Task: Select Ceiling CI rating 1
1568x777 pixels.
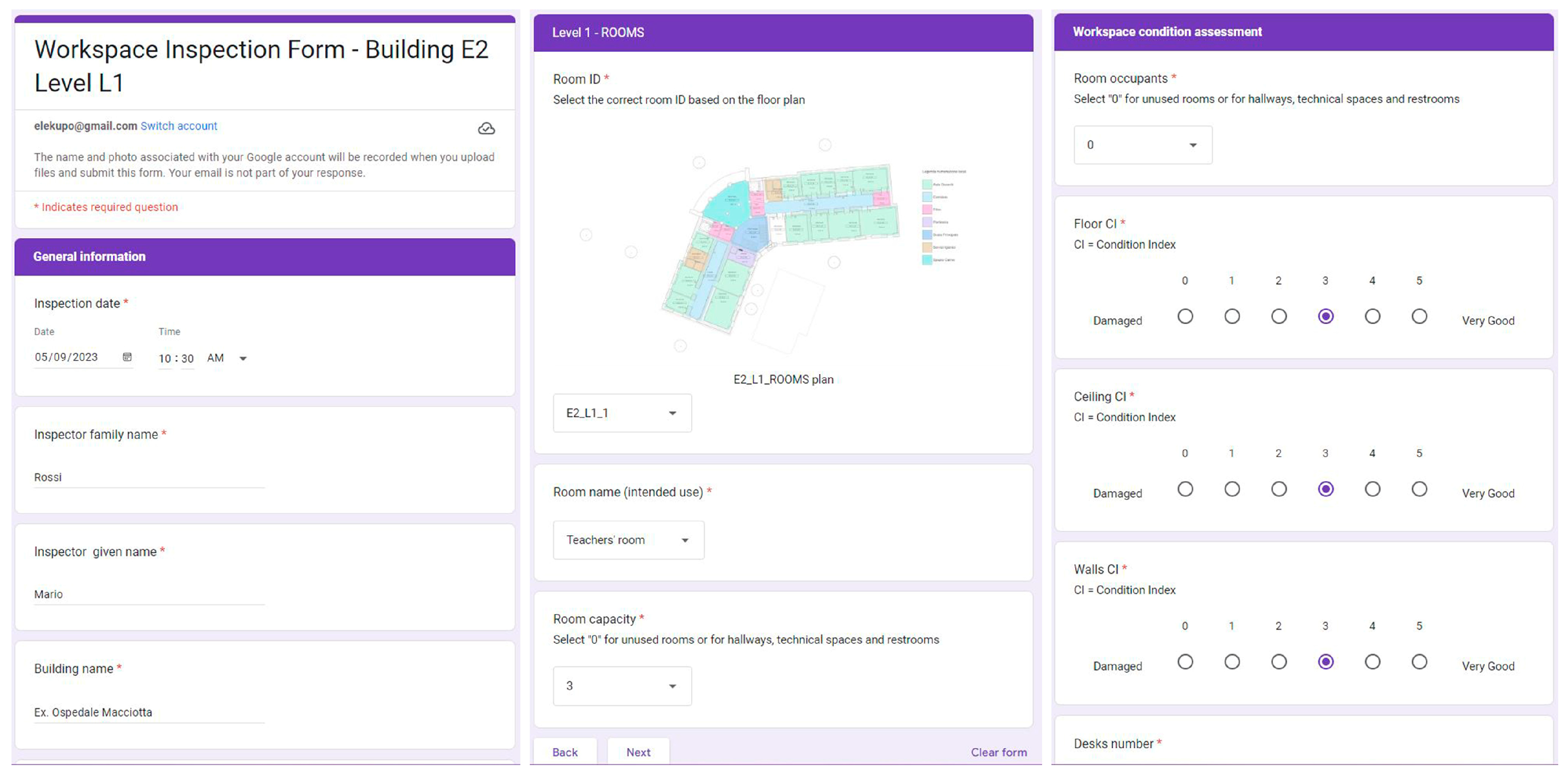Action: point(1232,489)
